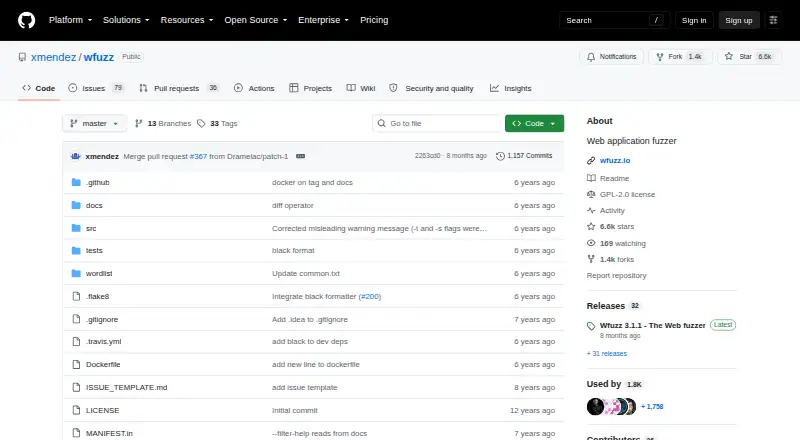Click the eye icon beside 169 watching

click(x=591, y=243)
